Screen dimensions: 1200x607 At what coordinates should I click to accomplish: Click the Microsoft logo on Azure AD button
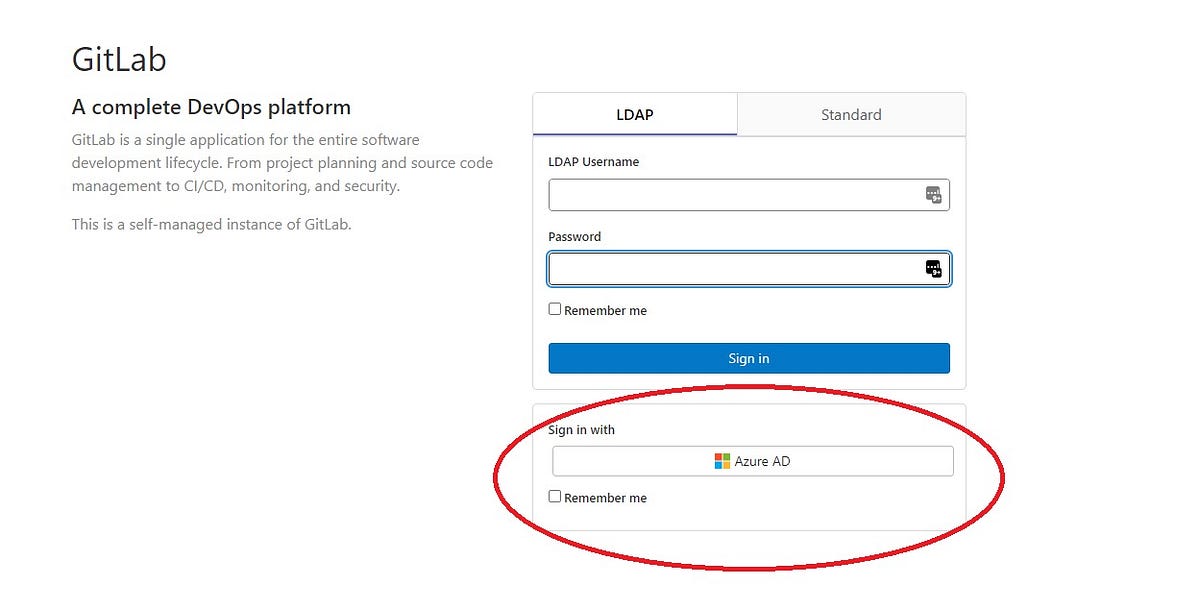coord(720,461)
